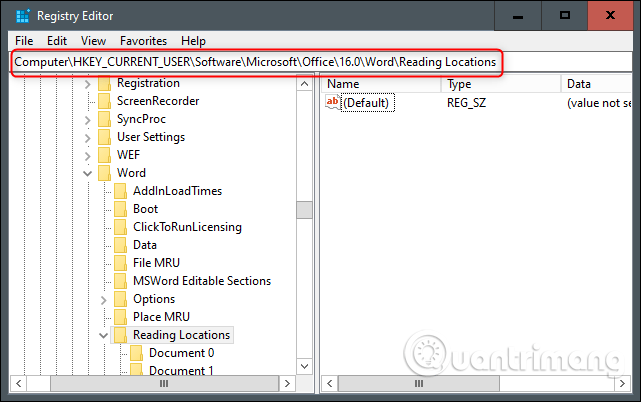Collapse the Reading Locations key
The width and height of the screenshot is (641, 402).
103,336
